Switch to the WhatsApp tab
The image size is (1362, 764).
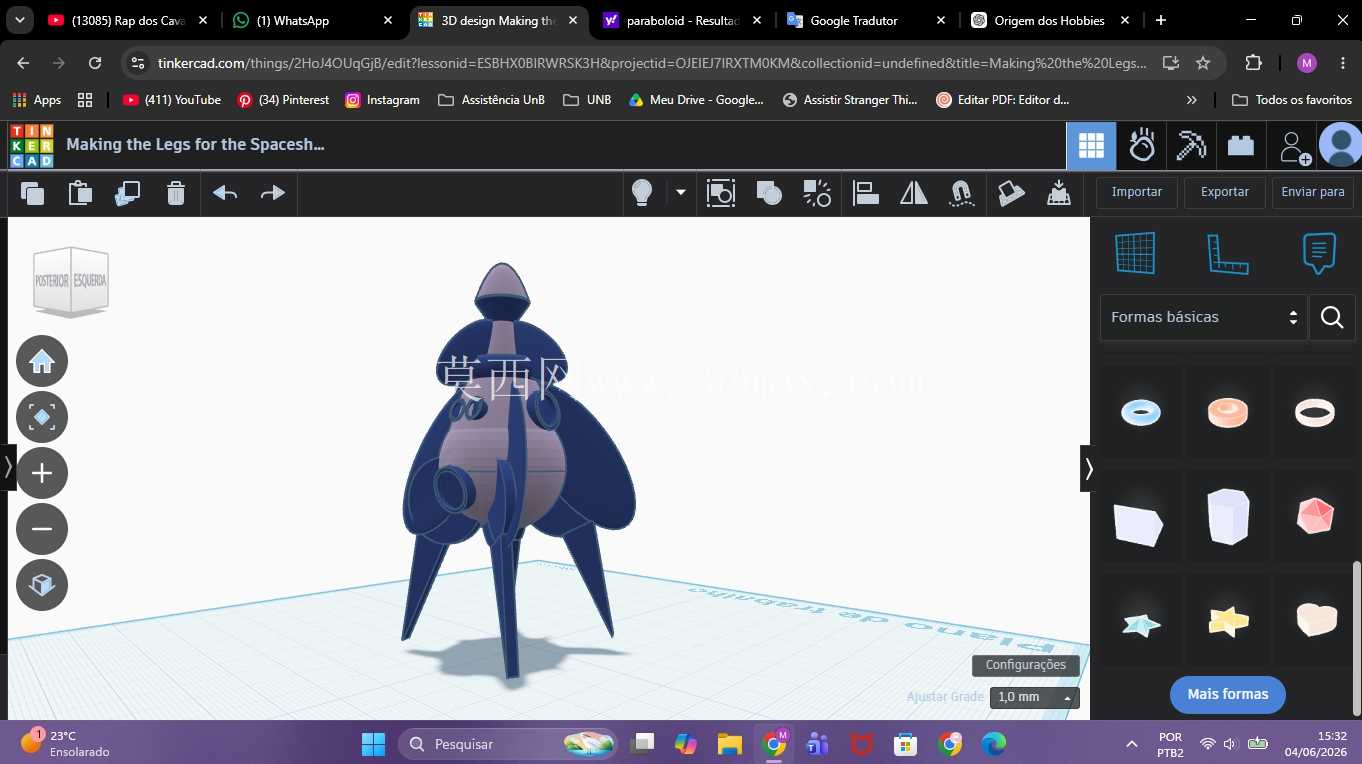click(313, 20)
